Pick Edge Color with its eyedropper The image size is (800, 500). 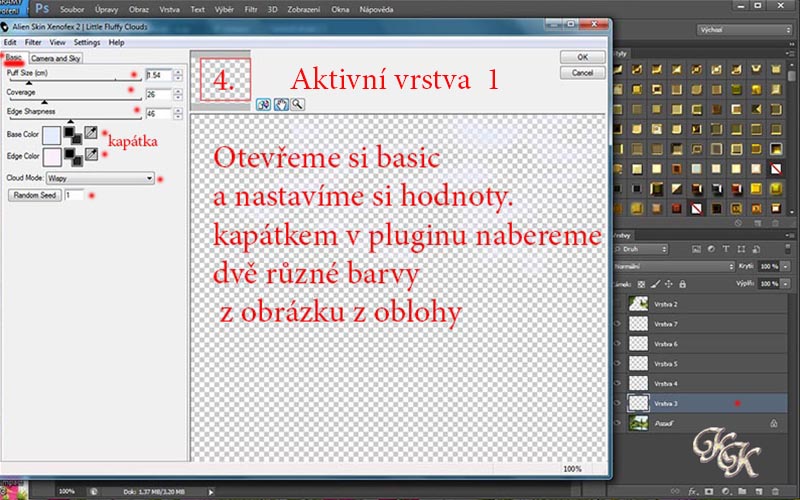coord(91,154)
